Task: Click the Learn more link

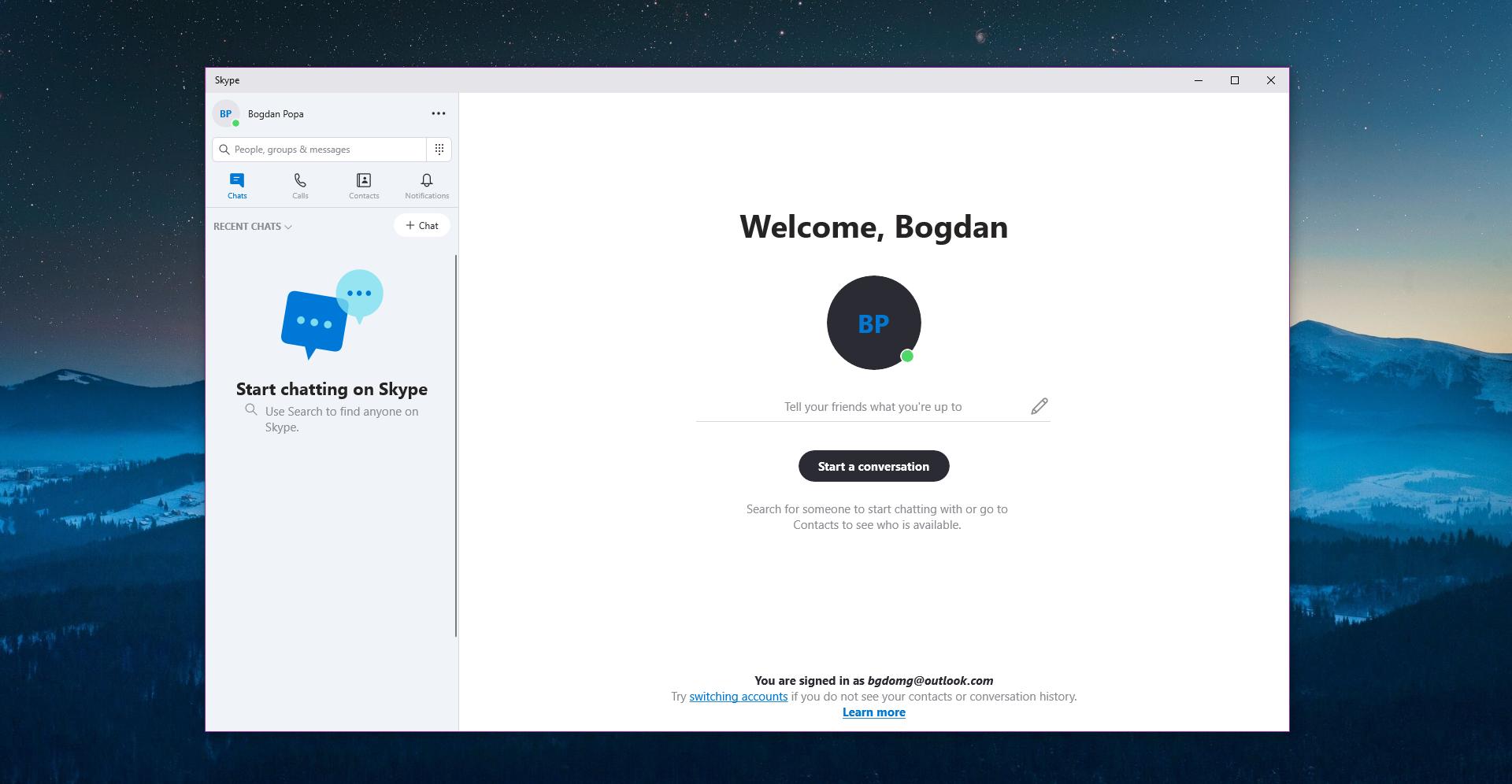Action: pos(873,712)
